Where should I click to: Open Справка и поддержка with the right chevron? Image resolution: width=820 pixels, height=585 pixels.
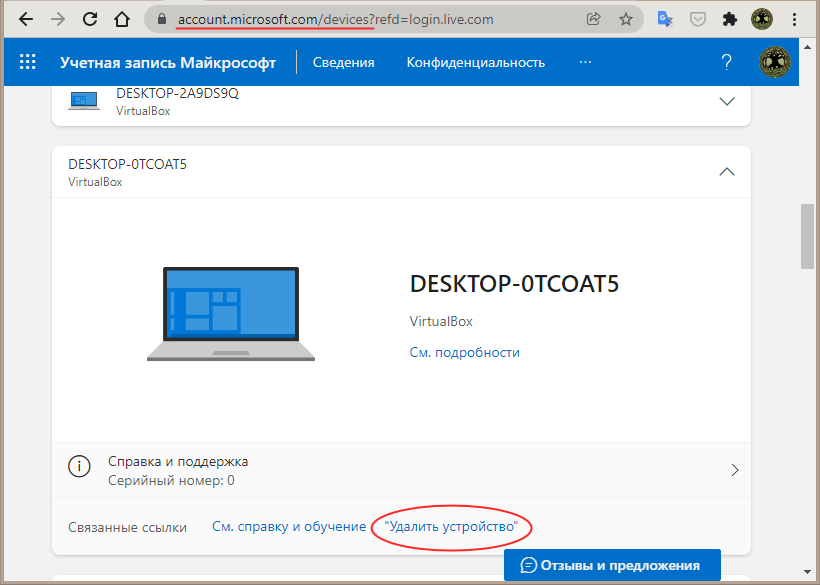735,470
